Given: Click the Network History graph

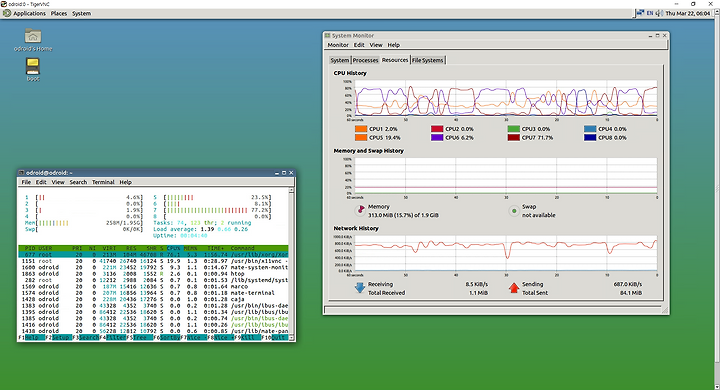Looking at the screenshot, I should point(506,254).
